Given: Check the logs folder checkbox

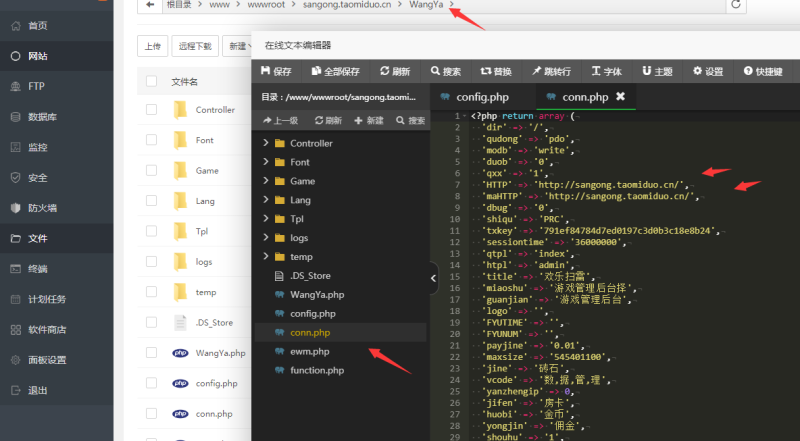Looking at the screenshot, I should pos(152,261).
